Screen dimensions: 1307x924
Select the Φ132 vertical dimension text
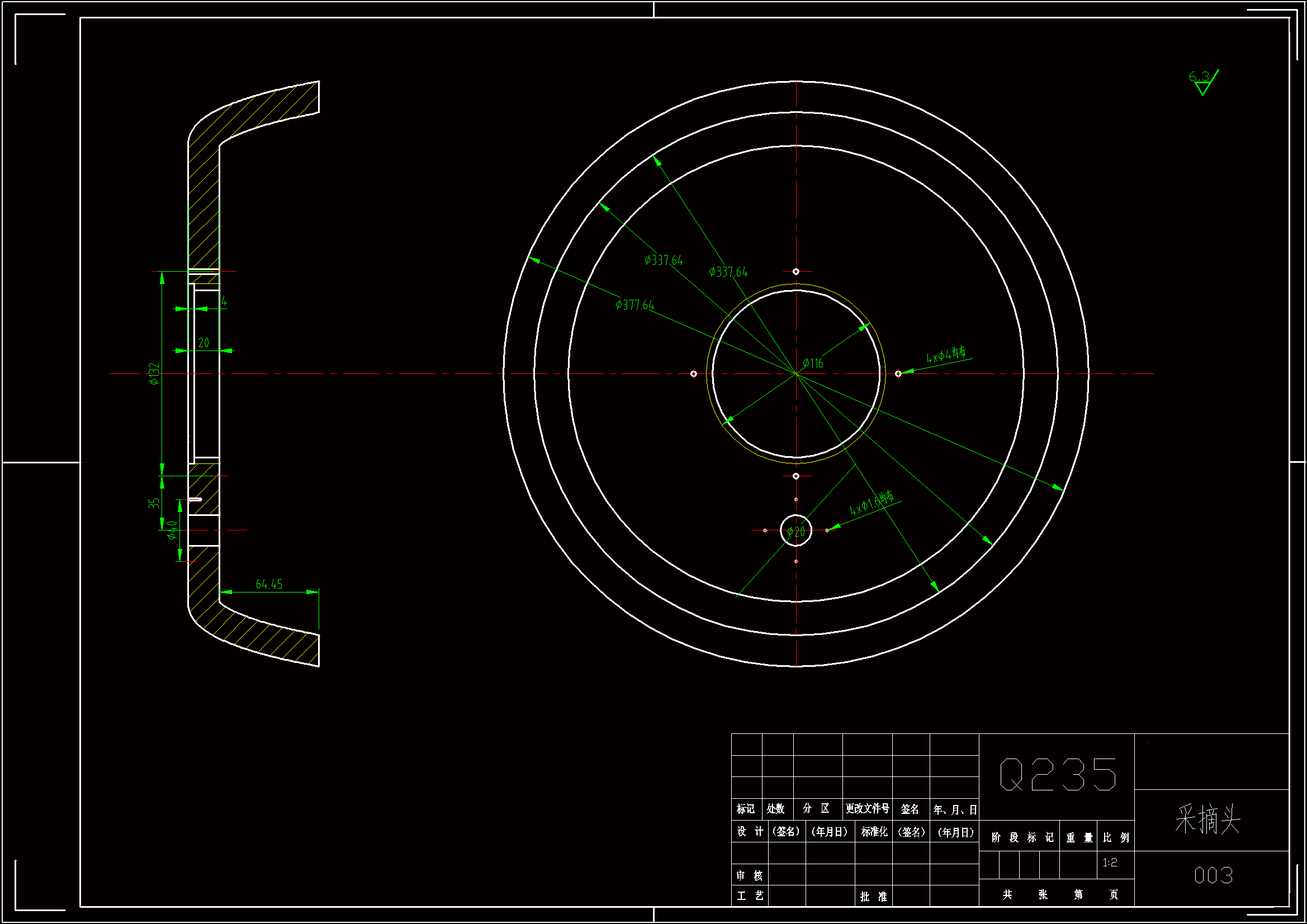(x=154, y=374)
